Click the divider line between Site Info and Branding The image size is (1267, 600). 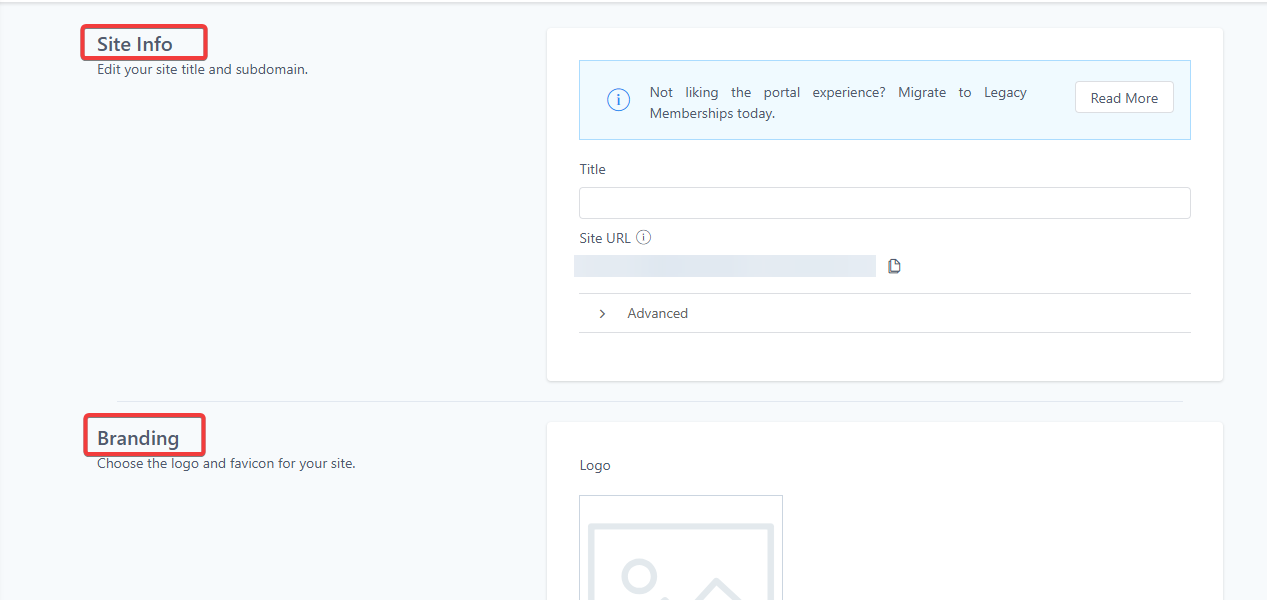[650, 401]
